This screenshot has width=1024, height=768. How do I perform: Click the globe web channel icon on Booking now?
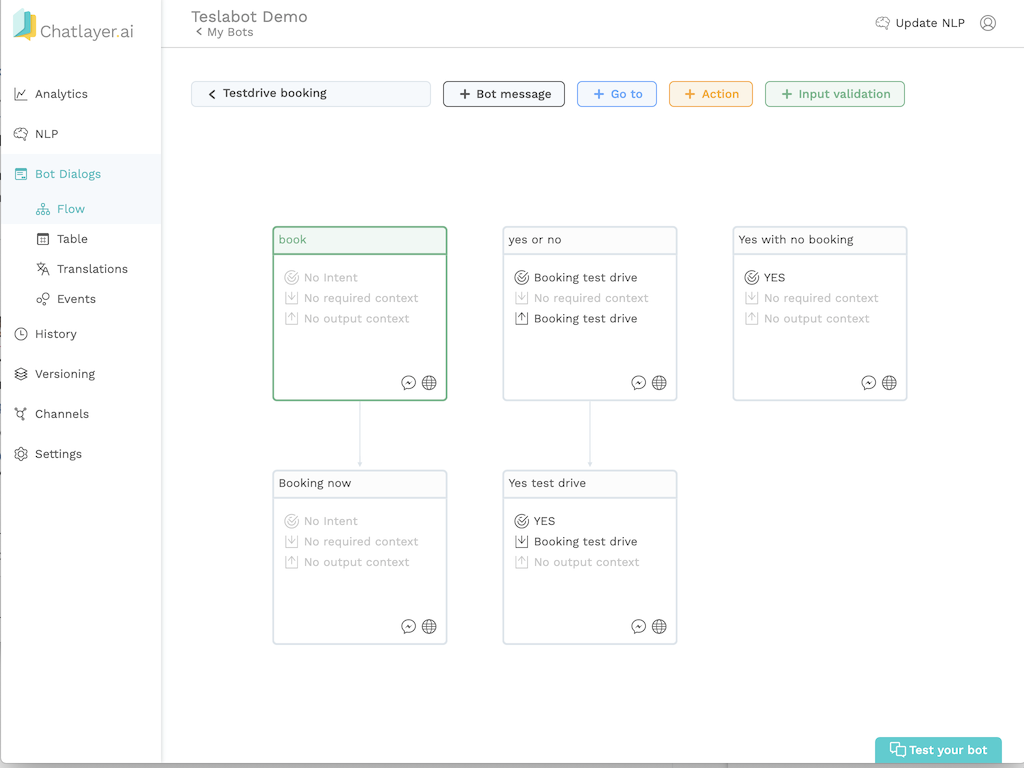[x=429, y=626]
